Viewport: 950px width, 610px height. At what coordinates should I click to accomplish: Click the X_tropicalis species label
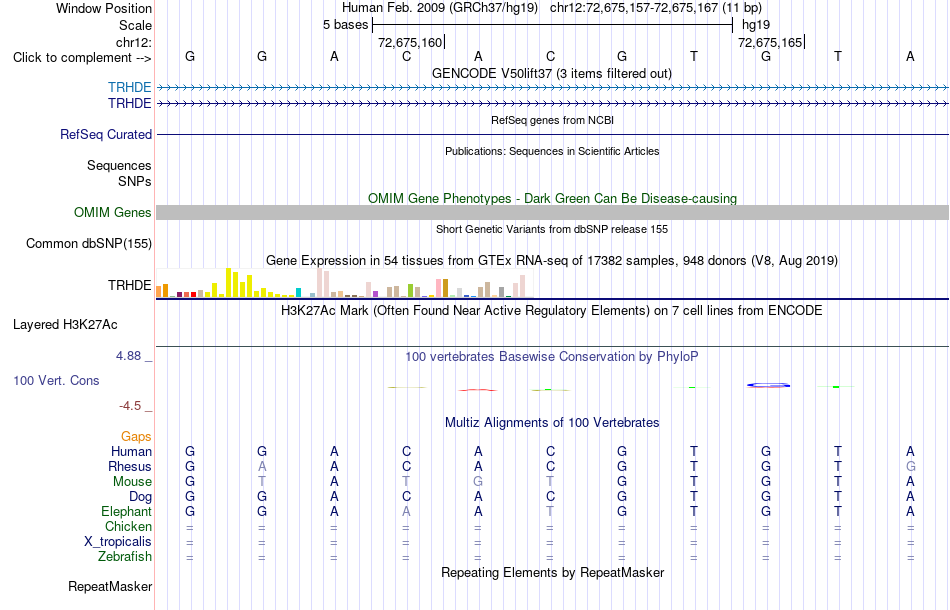click(x=118, y=542)
